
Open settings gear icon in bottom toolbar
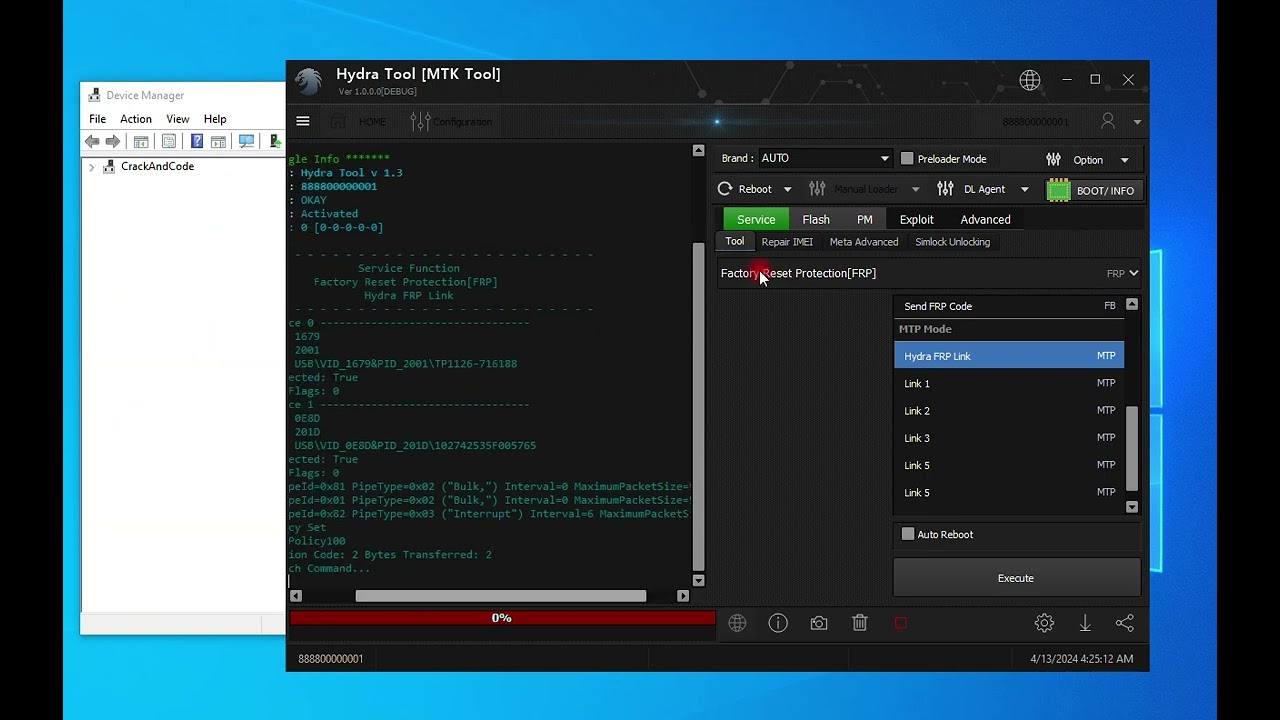click(x=1044, y=623)
